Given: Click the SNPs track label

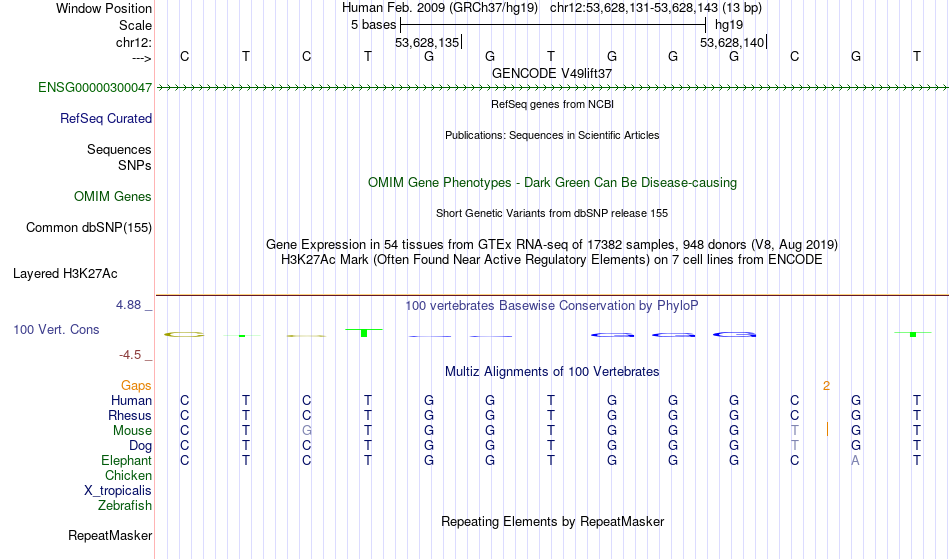Looking at the screenshot, I should [135, 165].
